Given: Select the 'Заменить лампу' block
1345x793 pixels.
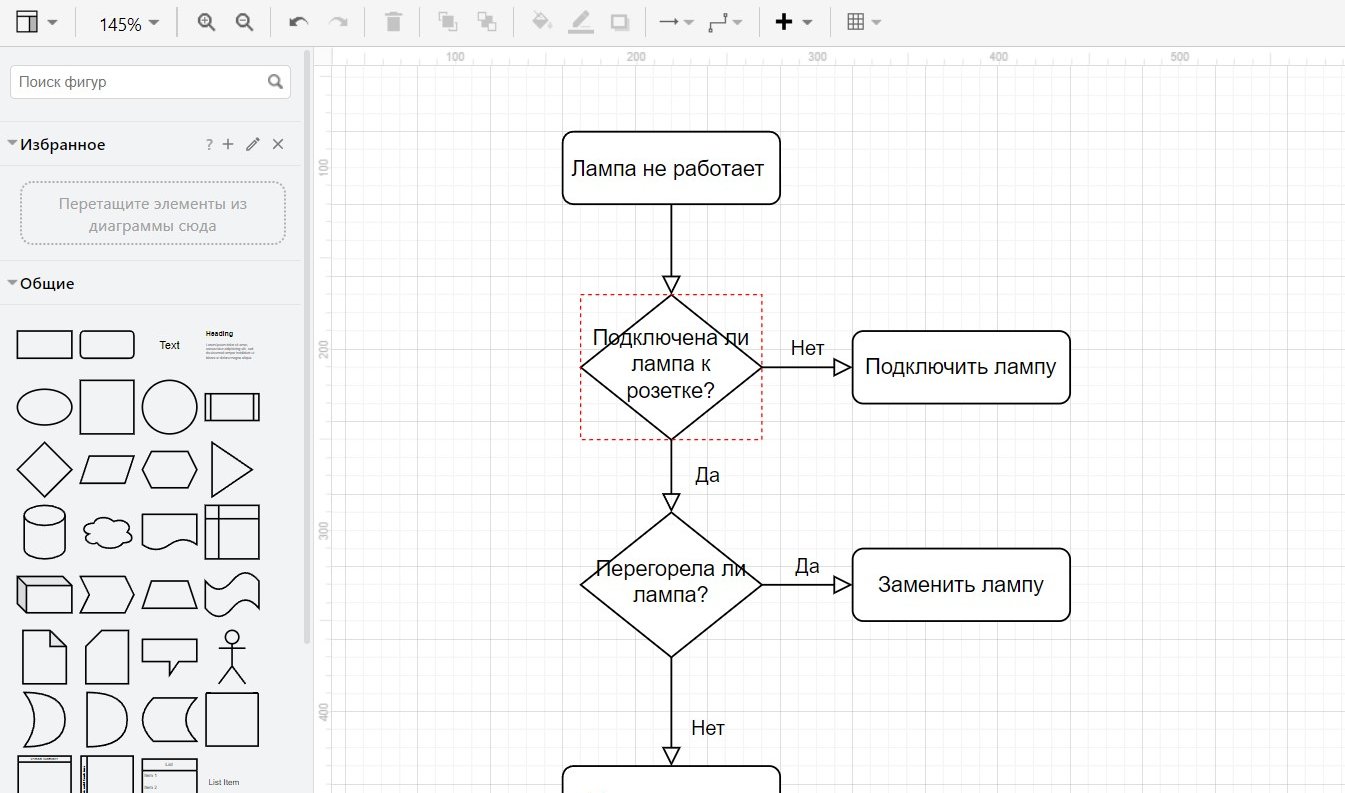Looking at the screenshot, I should (961, 585).
